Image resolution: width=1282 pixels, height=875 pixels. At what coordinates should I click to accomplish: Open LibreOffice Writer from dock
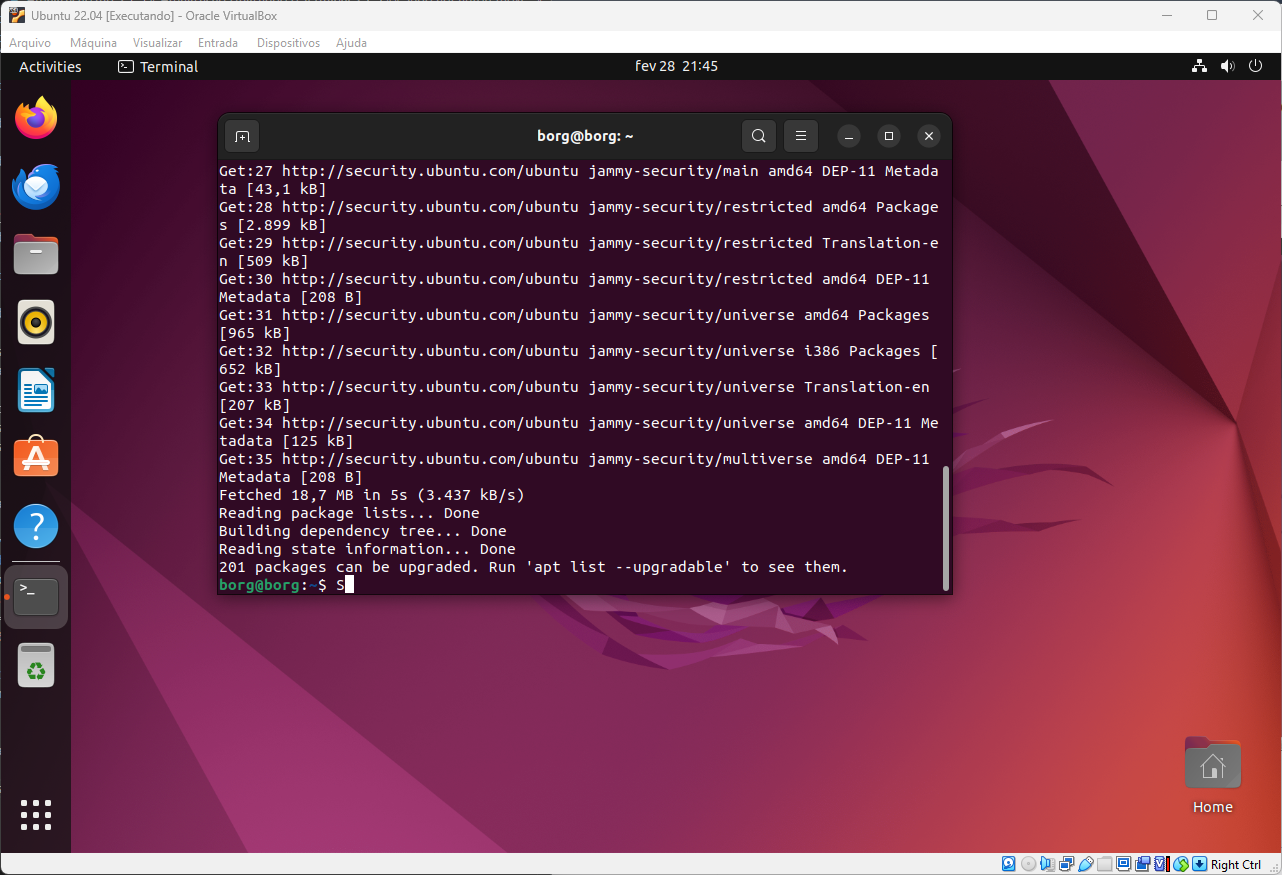(36, 390)
